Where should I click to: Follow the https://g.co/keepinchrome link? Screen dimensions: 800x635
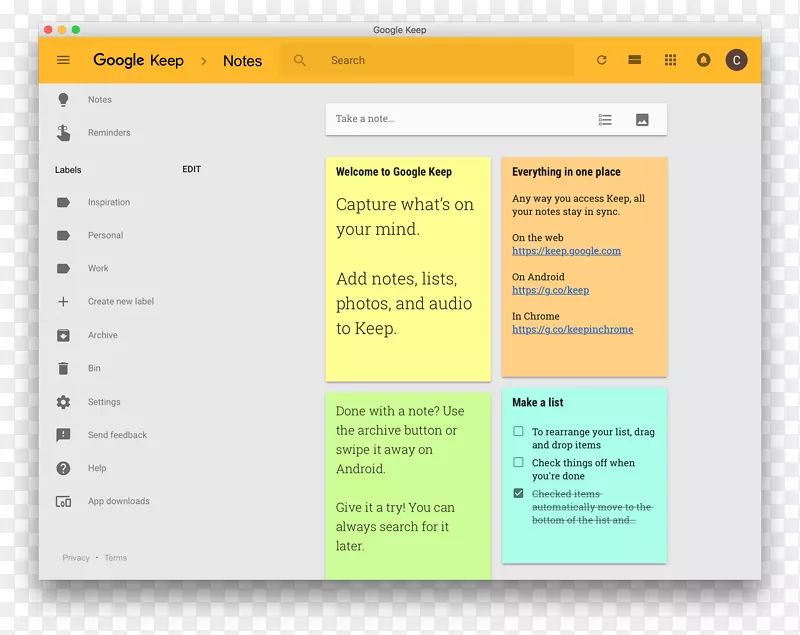pos(572,329)
